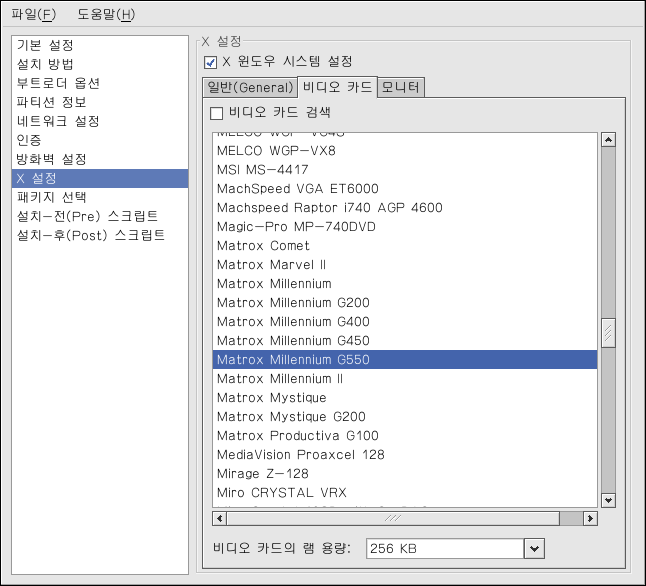Select Matrox Mystique G200 video card

(x=291, y=417)
